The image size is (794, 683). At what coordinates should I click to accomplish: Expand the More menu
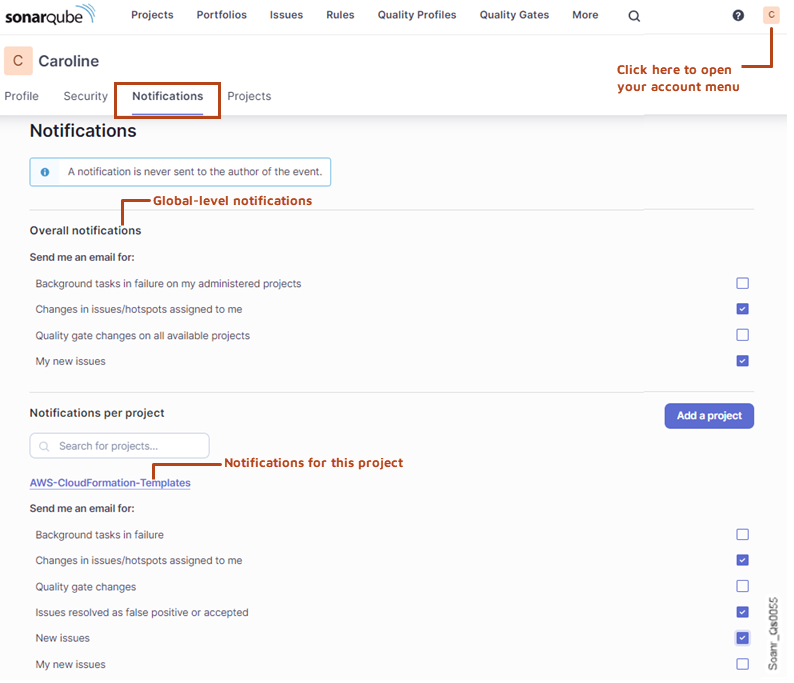click(585, 15)
